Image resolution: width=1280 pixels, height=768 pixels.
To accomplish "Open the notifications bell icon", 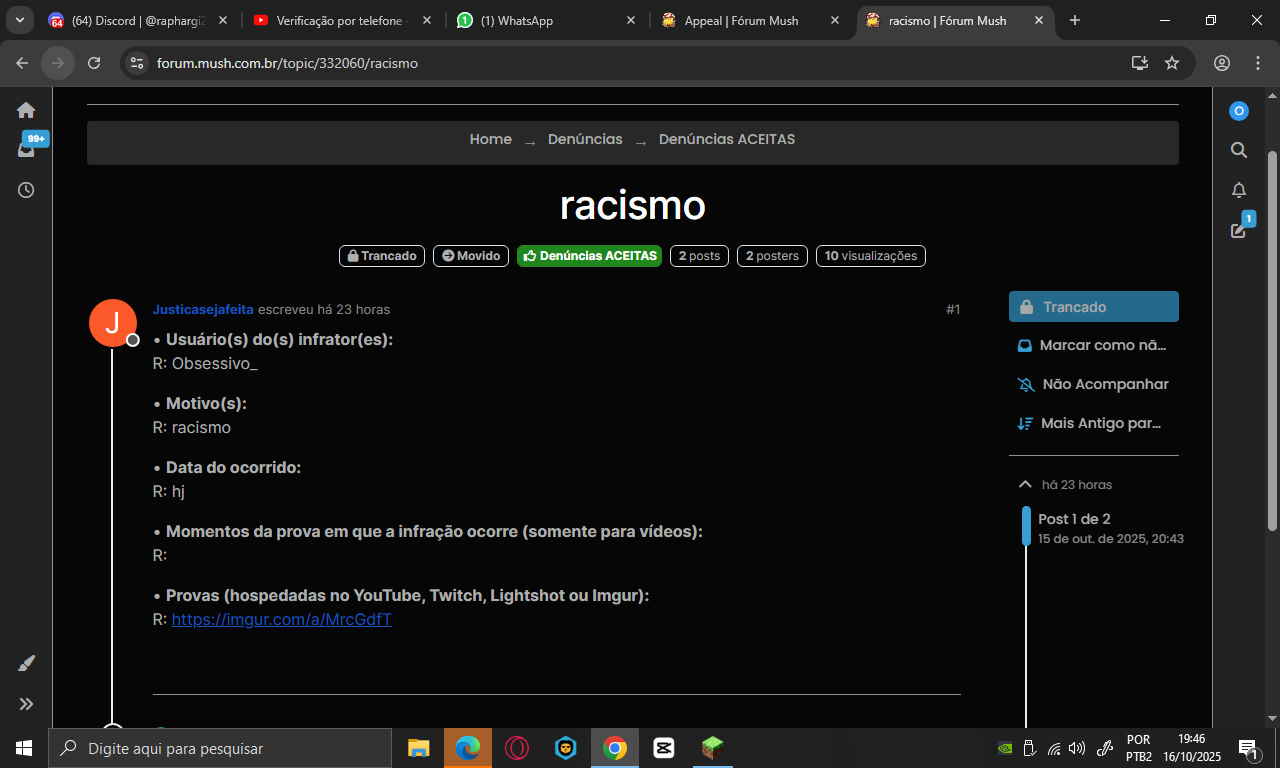I will tap(1239, 190).
